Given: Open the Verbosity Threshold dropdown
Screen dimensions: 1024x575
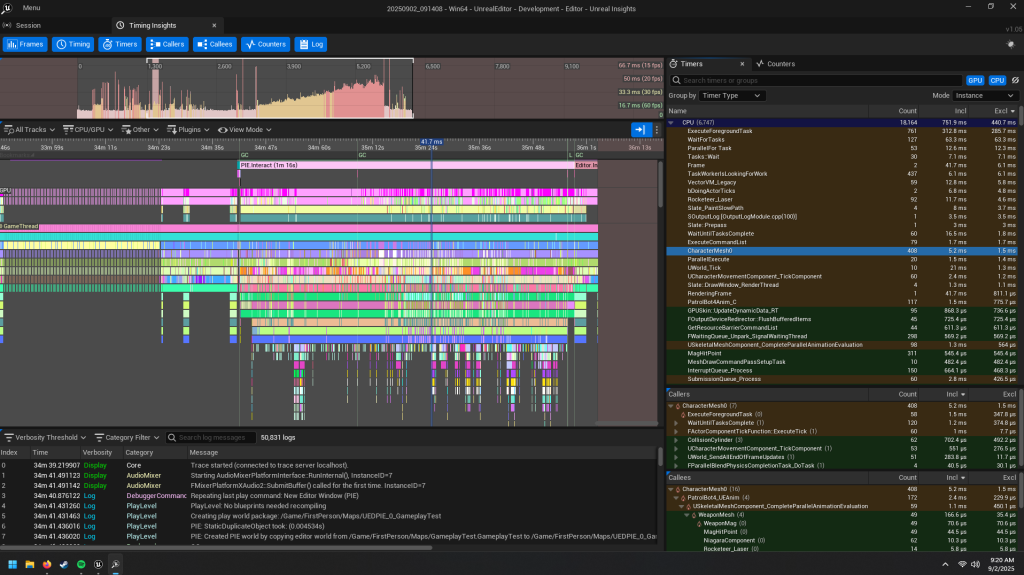Looking at the screenshot, I should (x=45, y=437).
